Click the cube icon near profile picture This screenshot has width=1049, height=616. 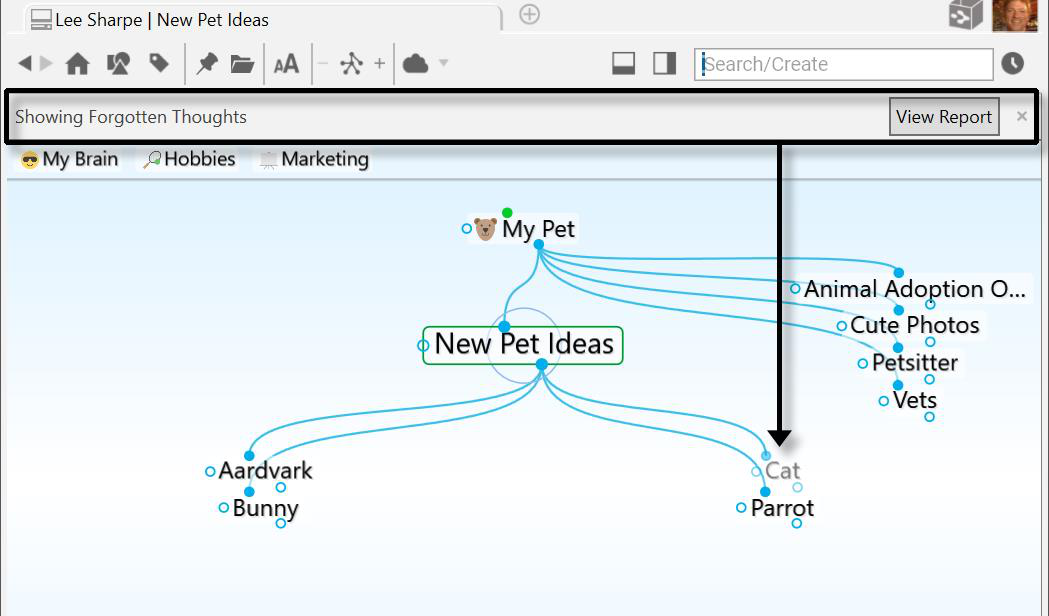pyautogui.click(x=965, y=16)
